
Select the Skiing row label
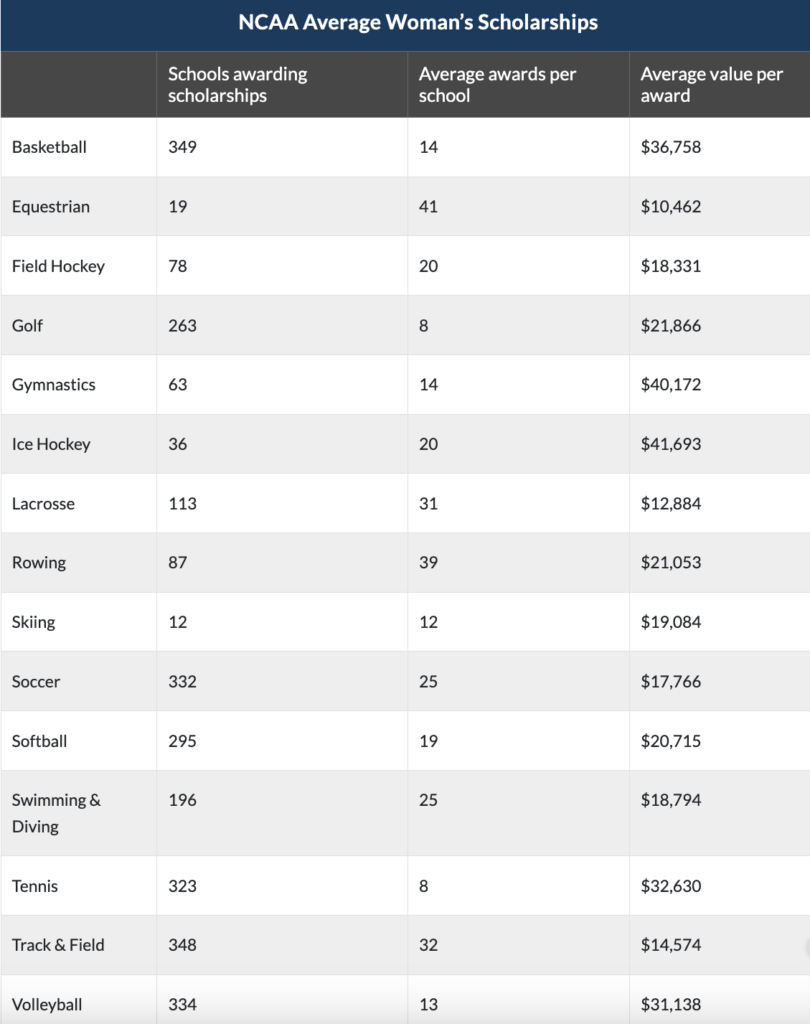coord(33,622)
